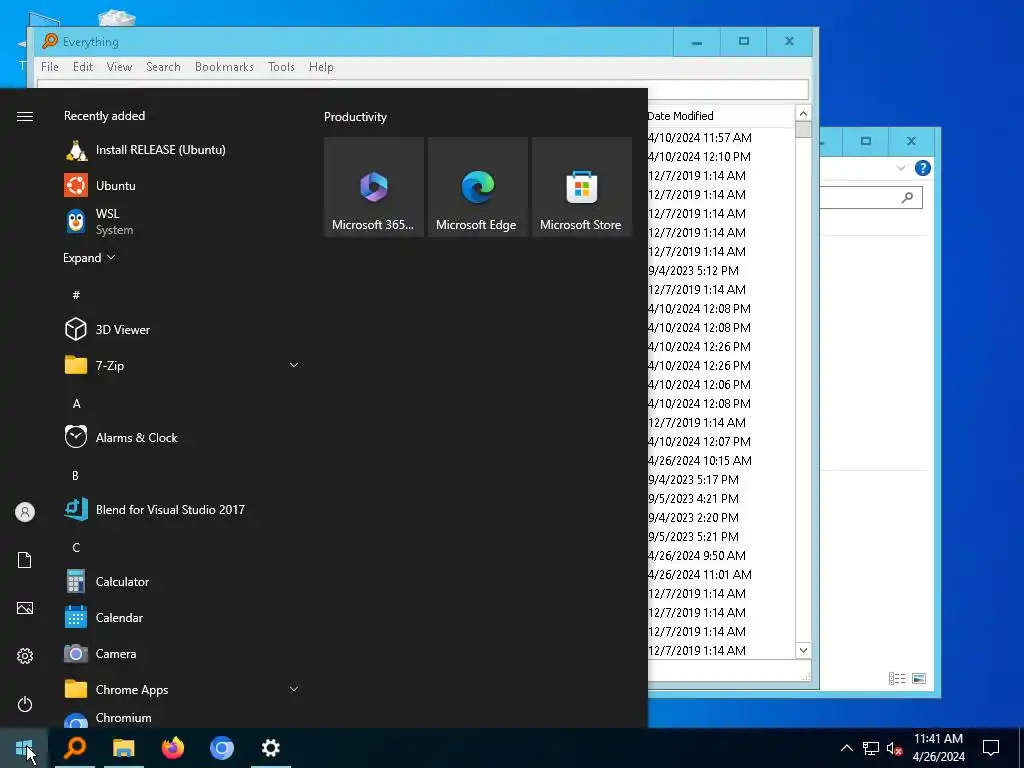Click the # section header
This screenshot has width=1024, height=768.
coord(76,295)
